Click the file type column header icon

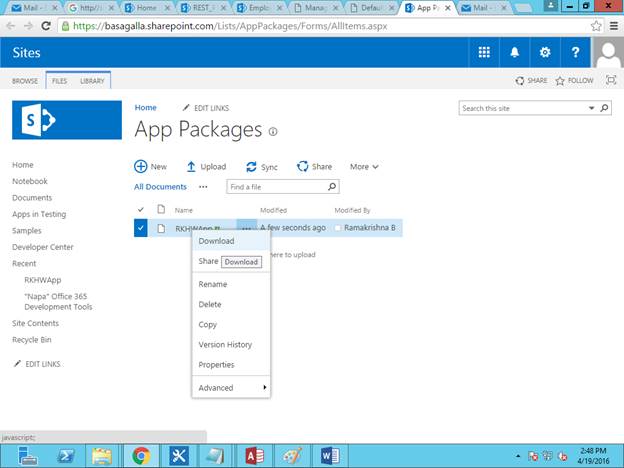[161, 209]
